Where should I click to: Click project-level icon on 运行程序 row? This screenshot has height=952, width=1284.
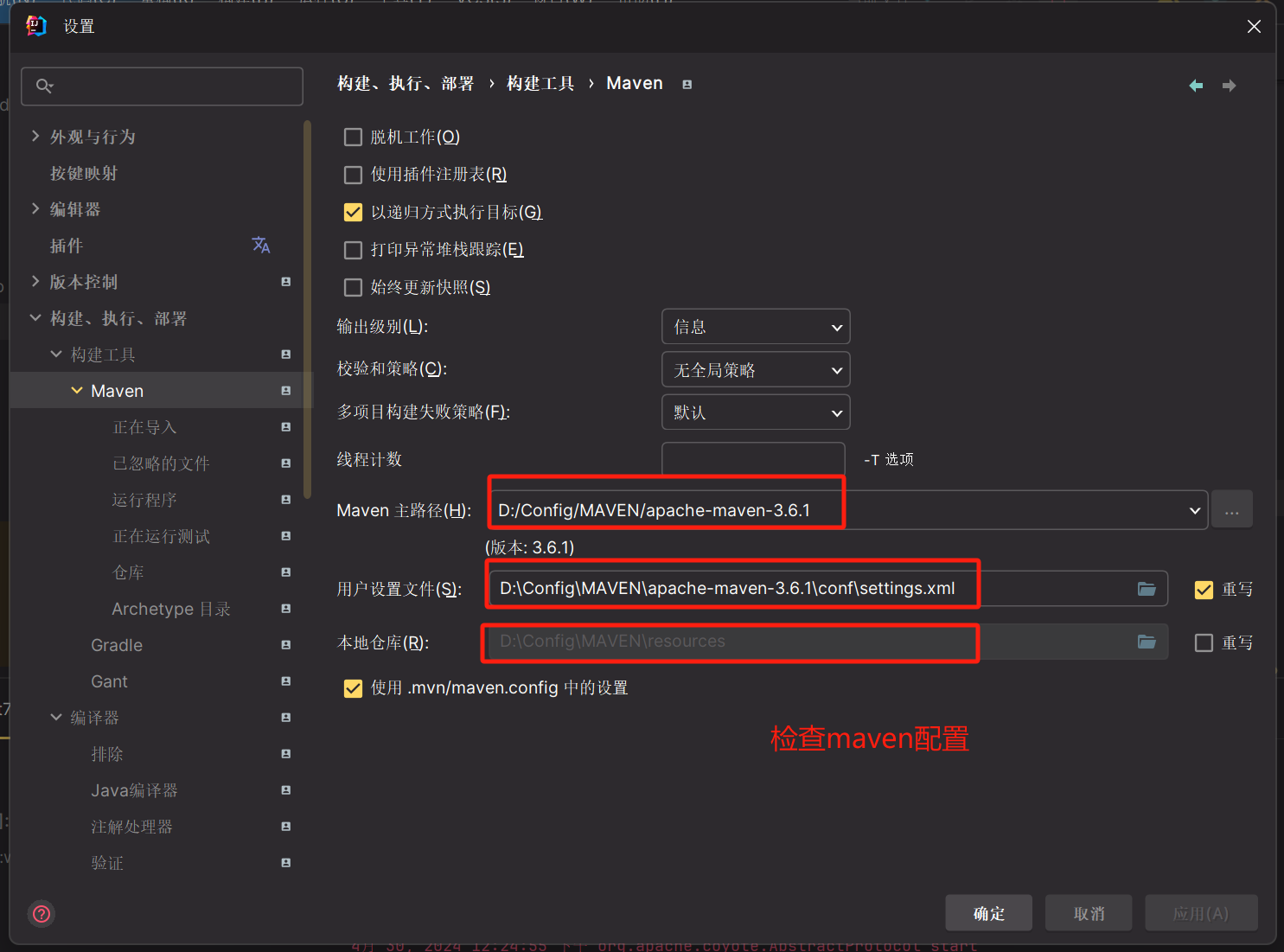click(286, 500)
